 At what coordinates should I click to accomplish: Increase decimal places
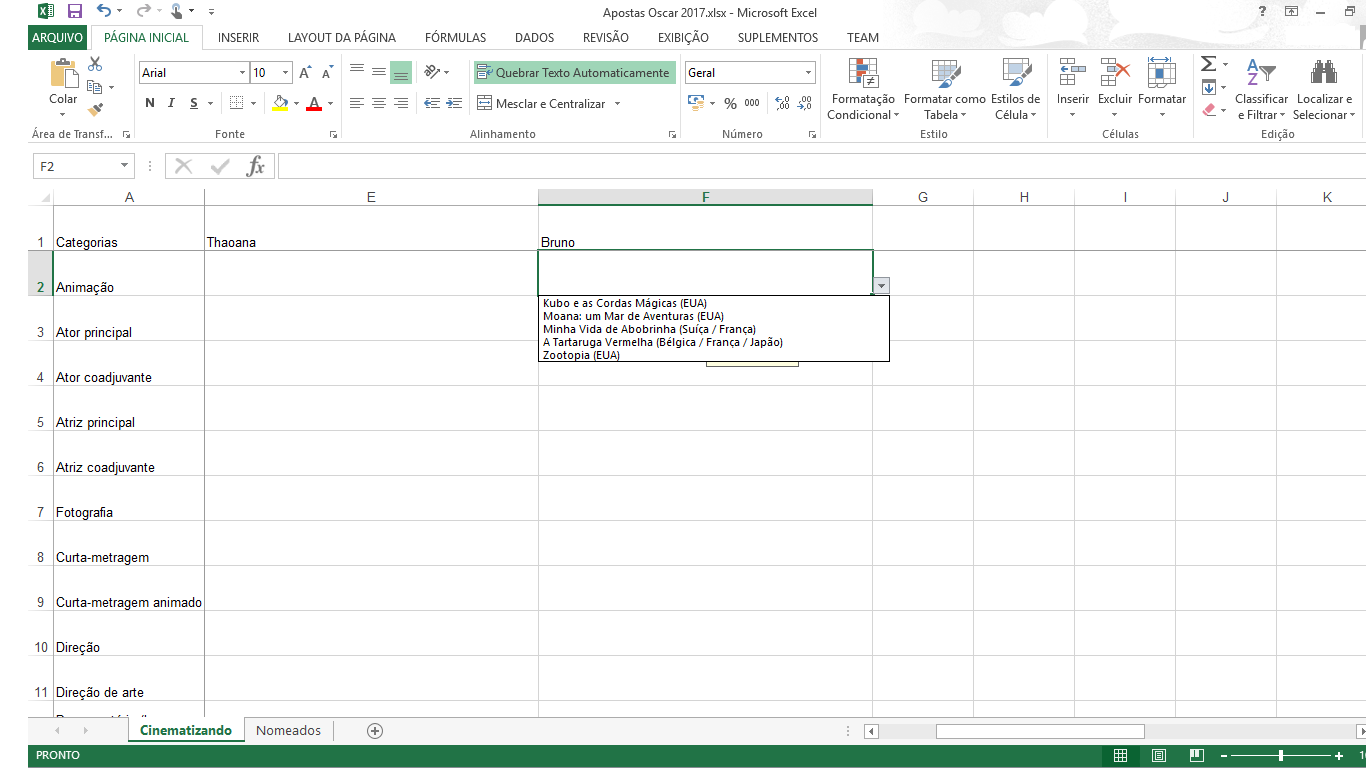pos(782,103)
